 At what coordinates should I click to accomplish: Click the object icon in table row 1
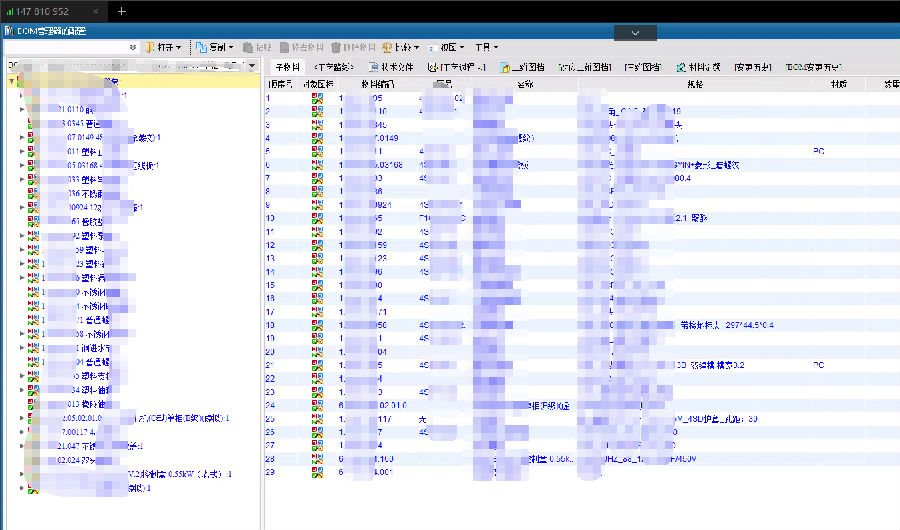[x=317, y=99]
